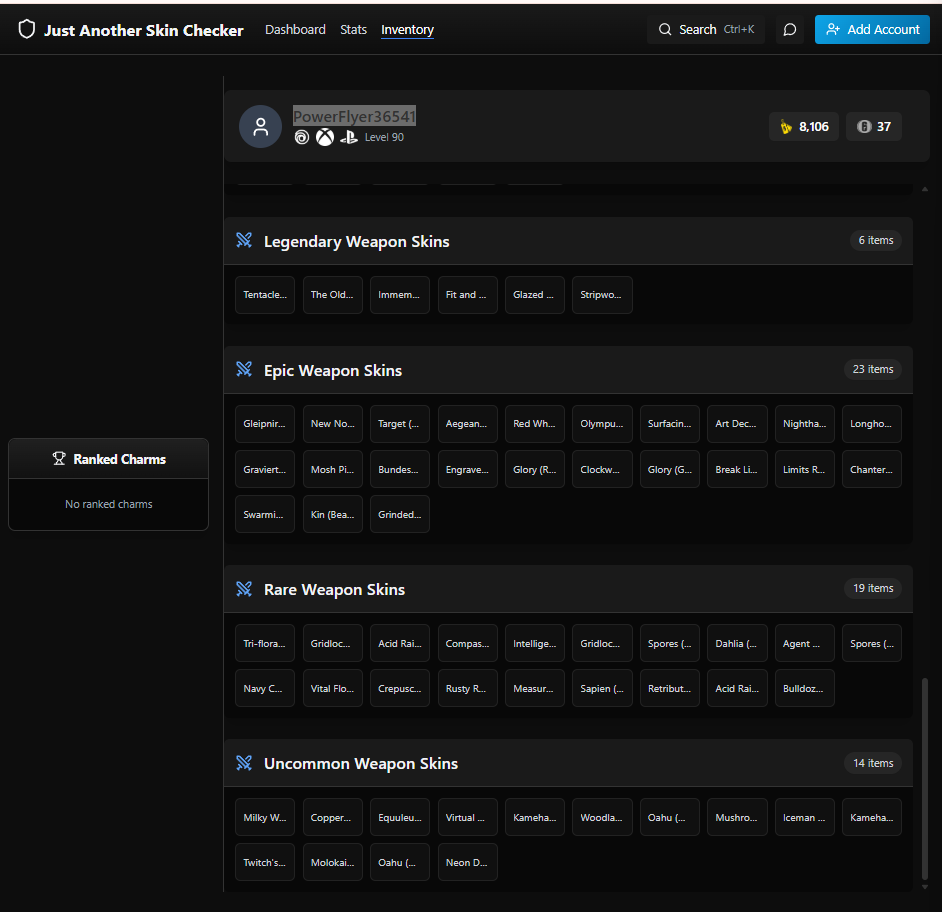Click the Rare Weapon Skins swords icon

pos(244,589)
